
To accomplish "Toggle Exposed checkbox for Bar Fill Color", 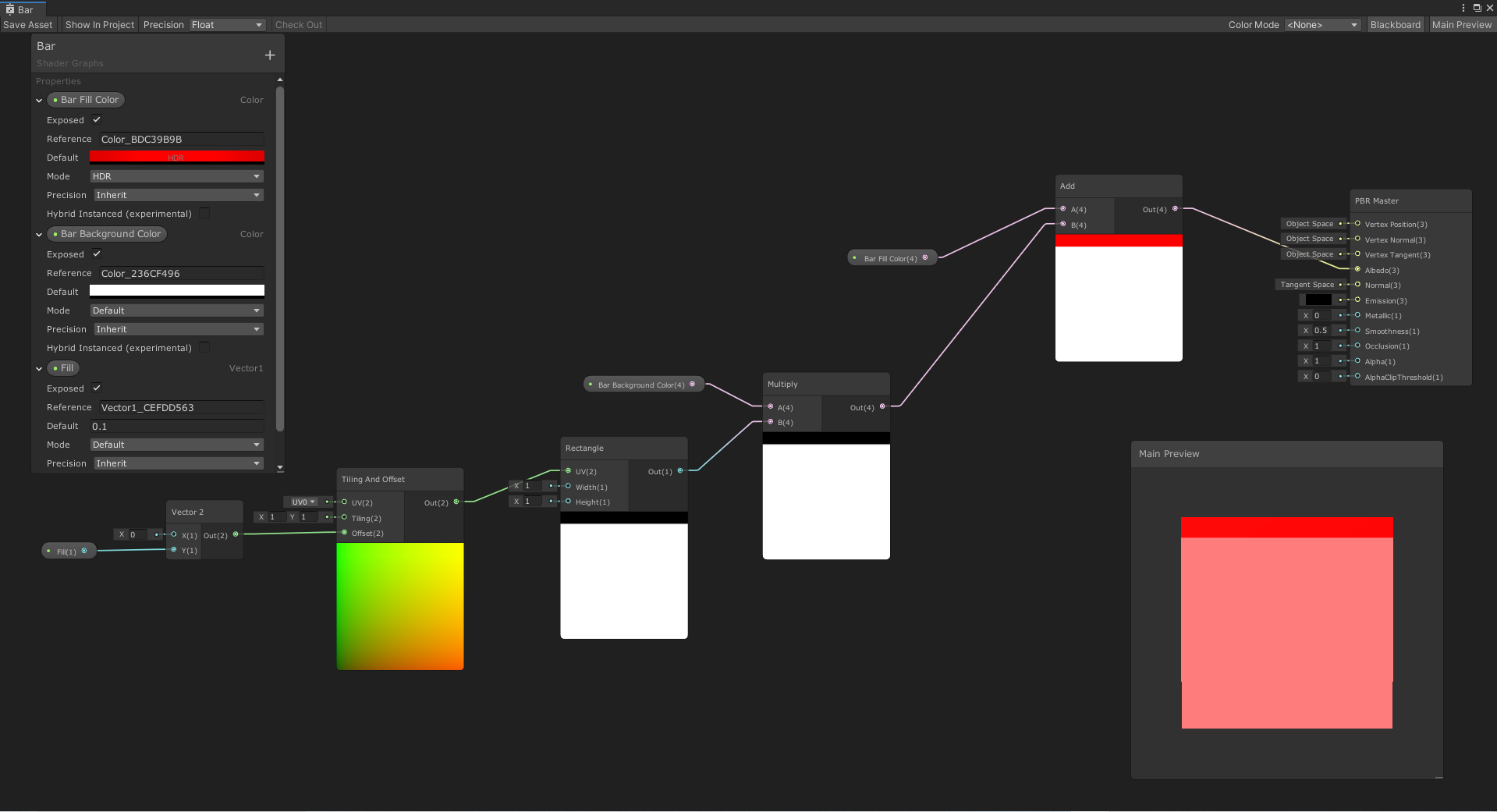I will tap(97, 119).
